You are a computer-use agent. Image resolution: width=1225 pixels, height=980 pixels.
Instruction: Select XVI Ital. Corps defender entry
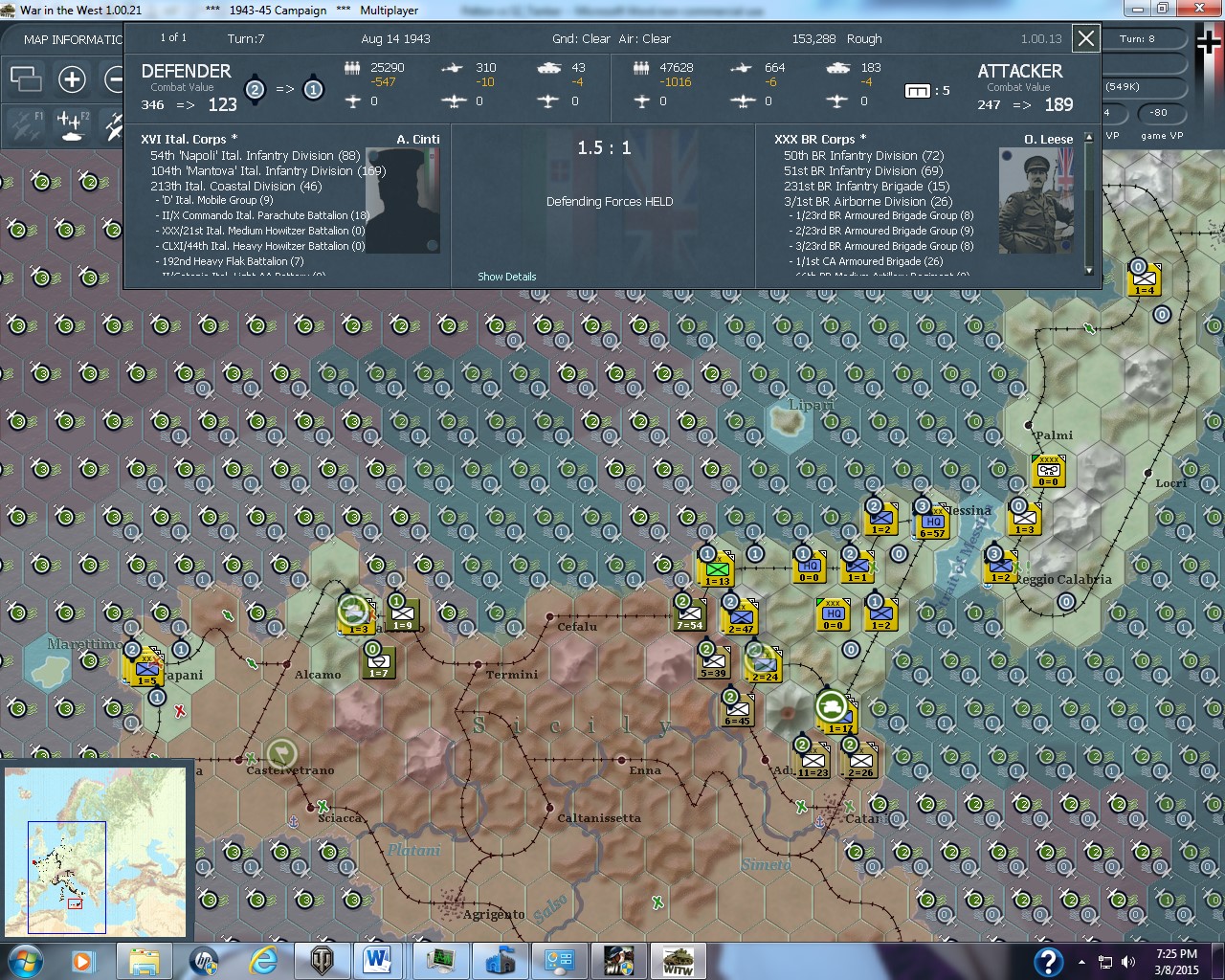189,139
